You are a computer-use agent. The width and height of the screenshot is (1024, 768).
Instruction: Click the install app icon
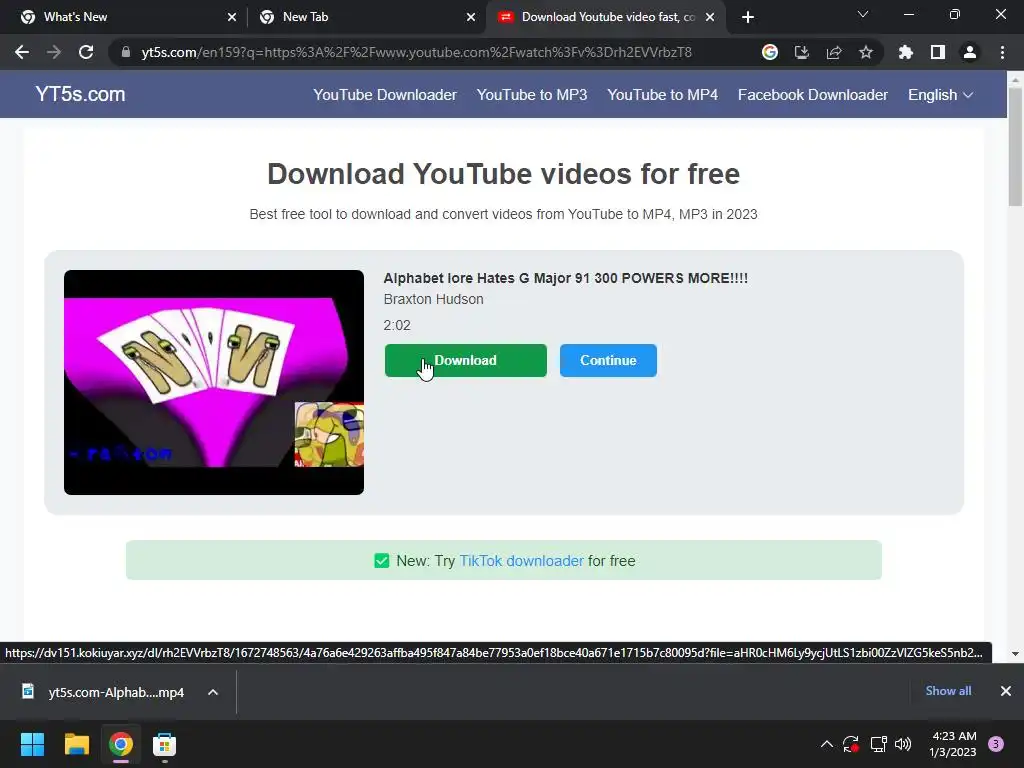802,52
